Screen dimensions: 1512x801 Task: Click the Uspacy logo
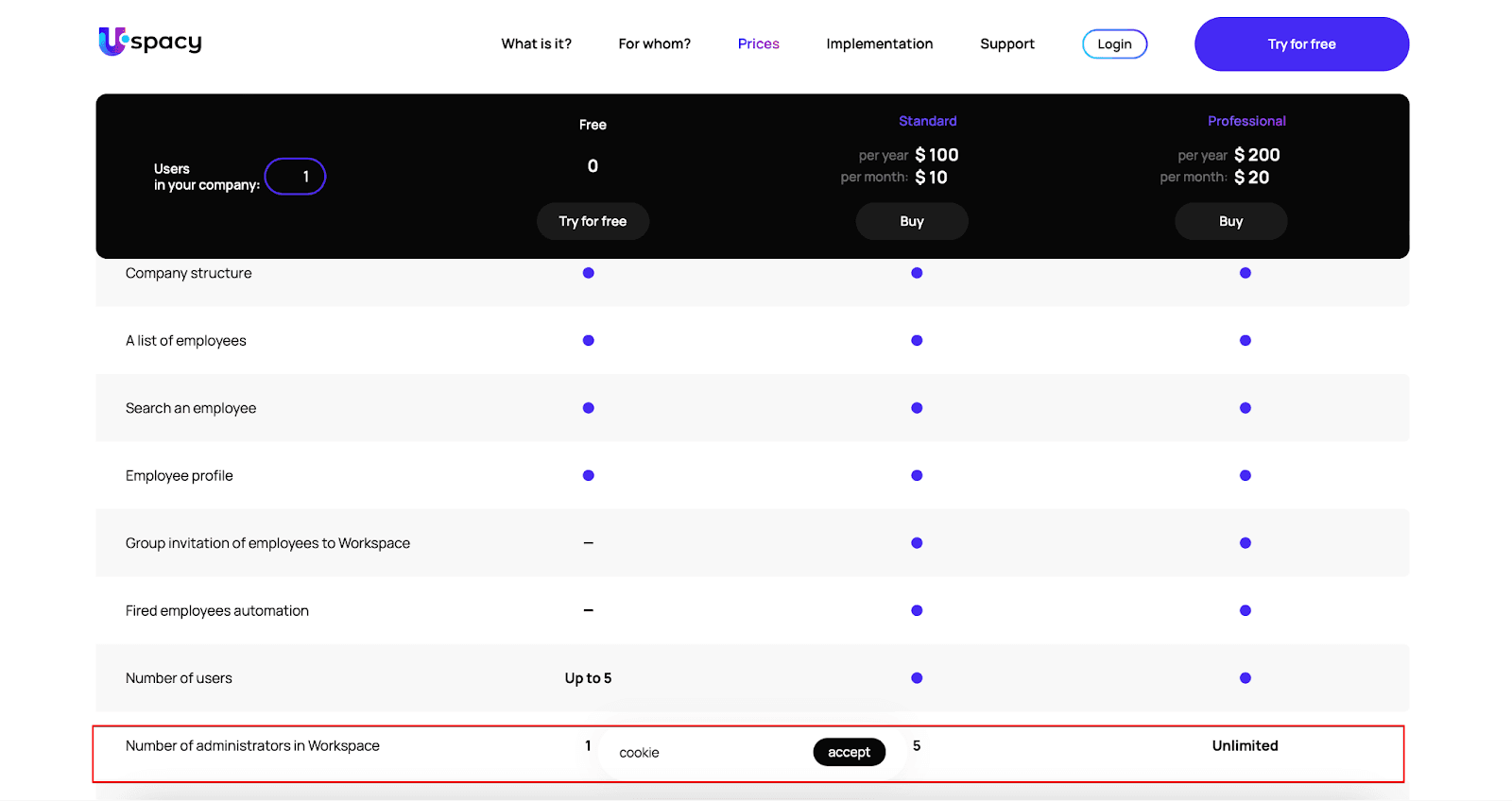150,42
